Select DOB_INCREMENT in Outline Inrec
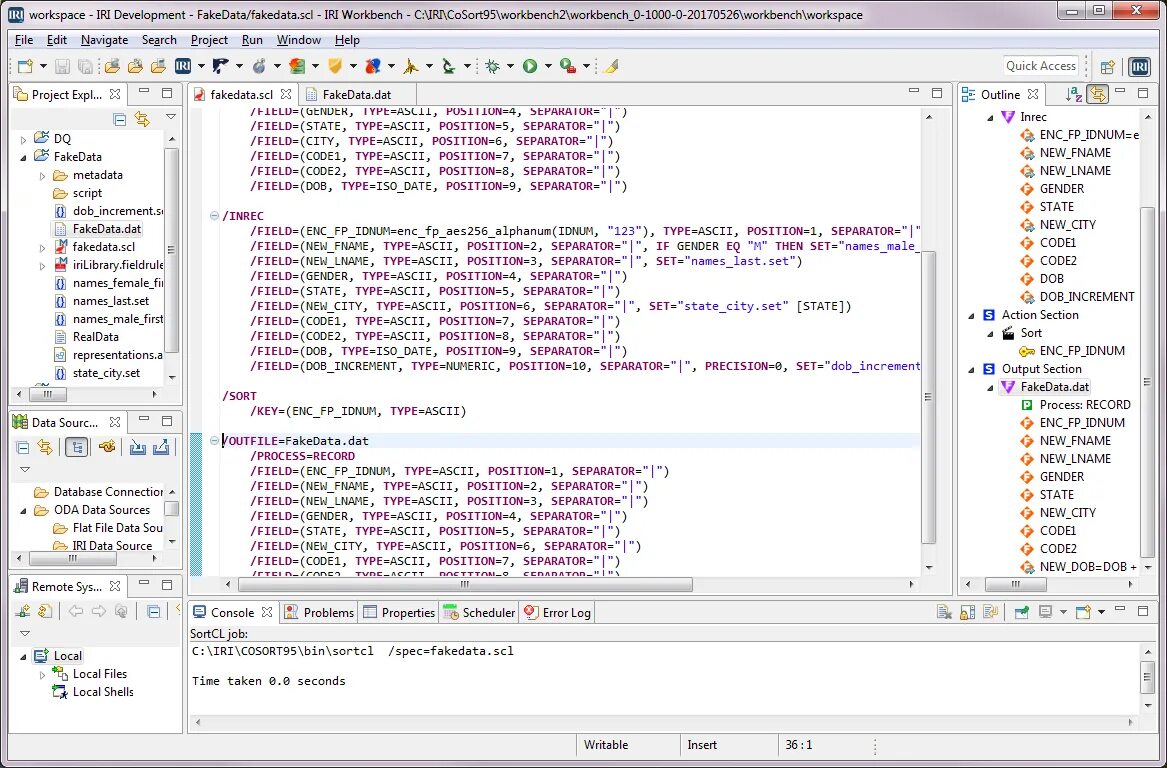This screenshot has height=768, width=1167. (x=1087, y=297)
